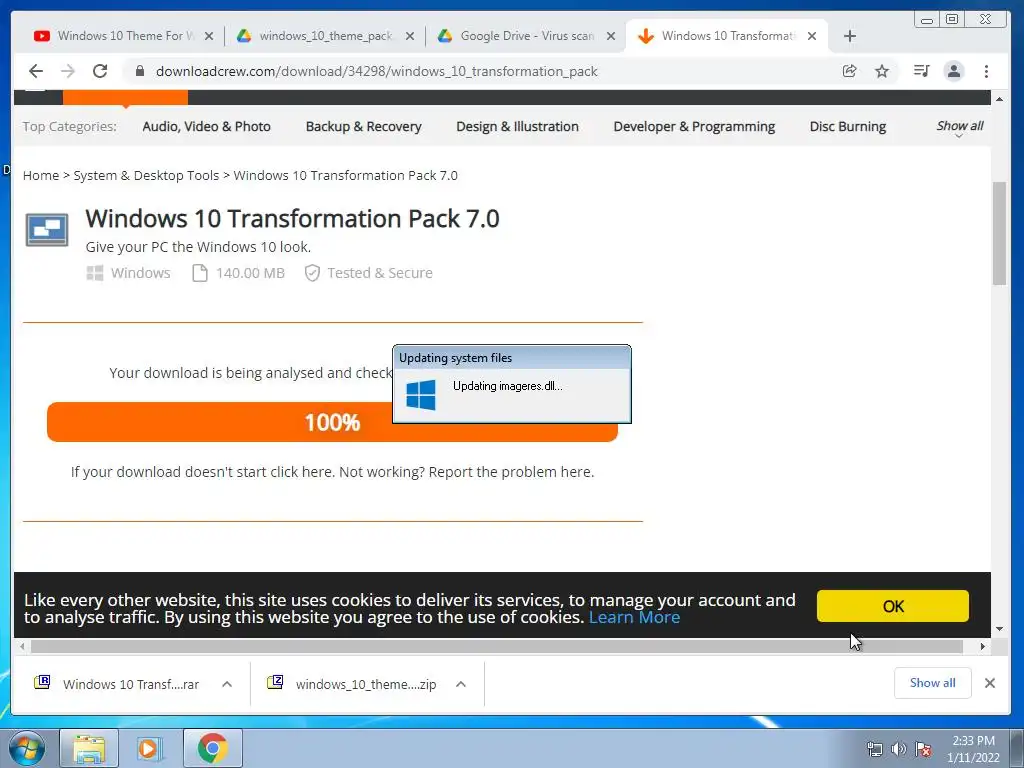This screenshot has height=768, width=1024.
Task: Open the Windows Start menu orb
Action: 27,748
